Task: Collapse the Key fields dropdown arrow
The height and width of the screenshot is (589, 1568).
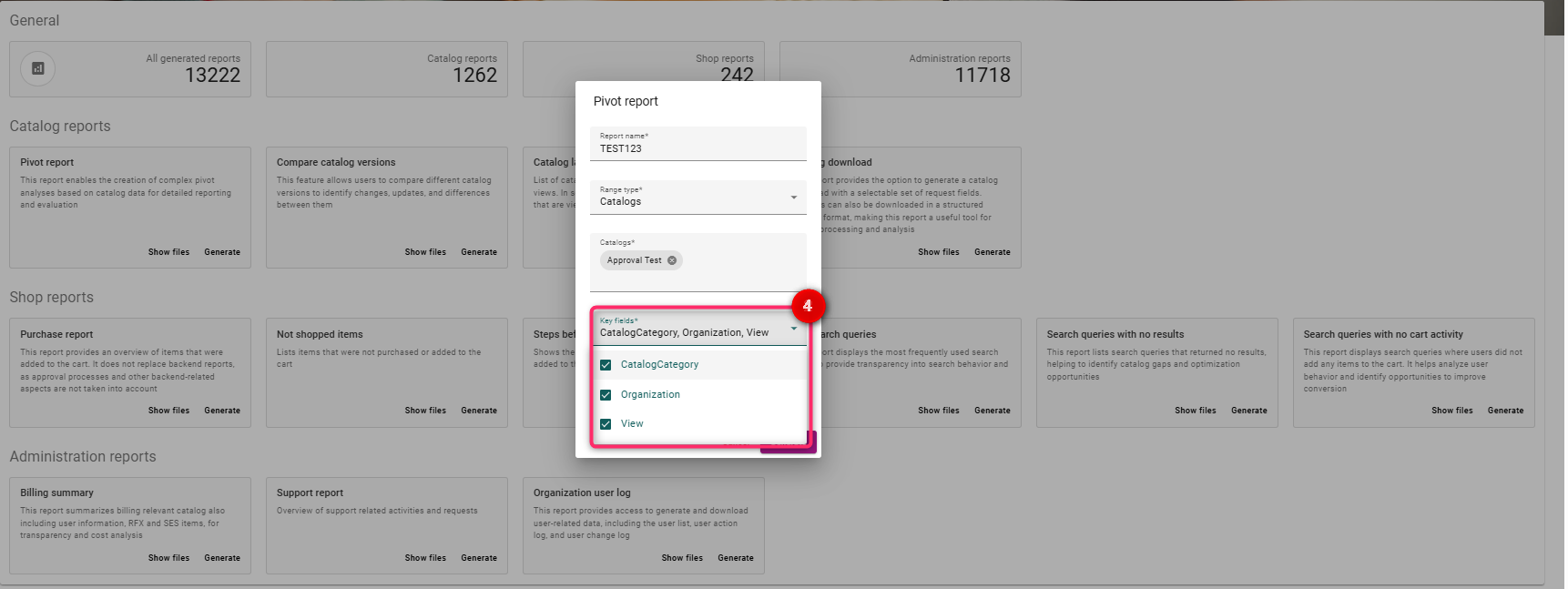Action: (793, 329)
